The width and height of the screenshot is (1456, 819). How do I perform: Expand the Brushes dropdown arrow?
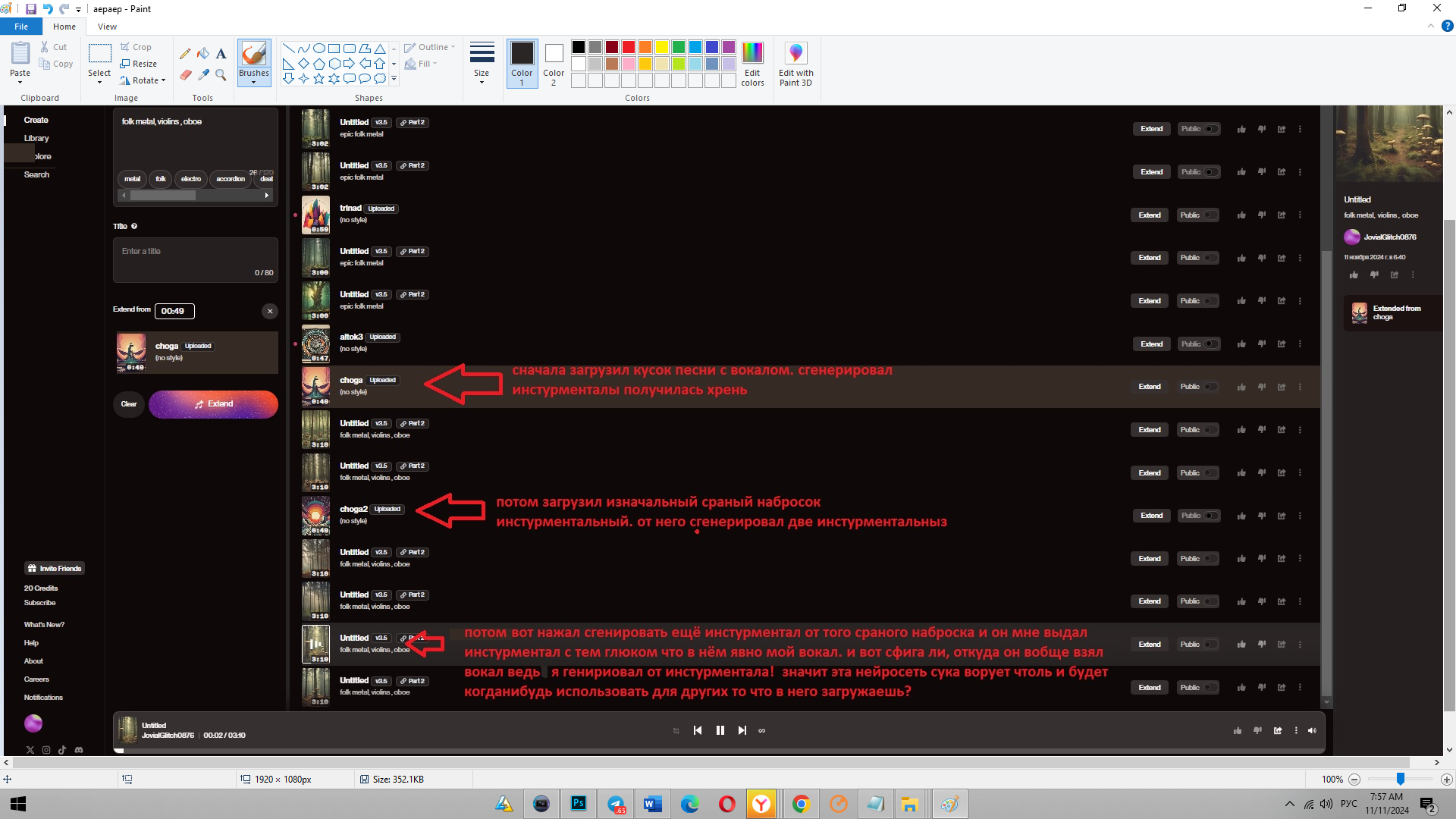point(254,82)
